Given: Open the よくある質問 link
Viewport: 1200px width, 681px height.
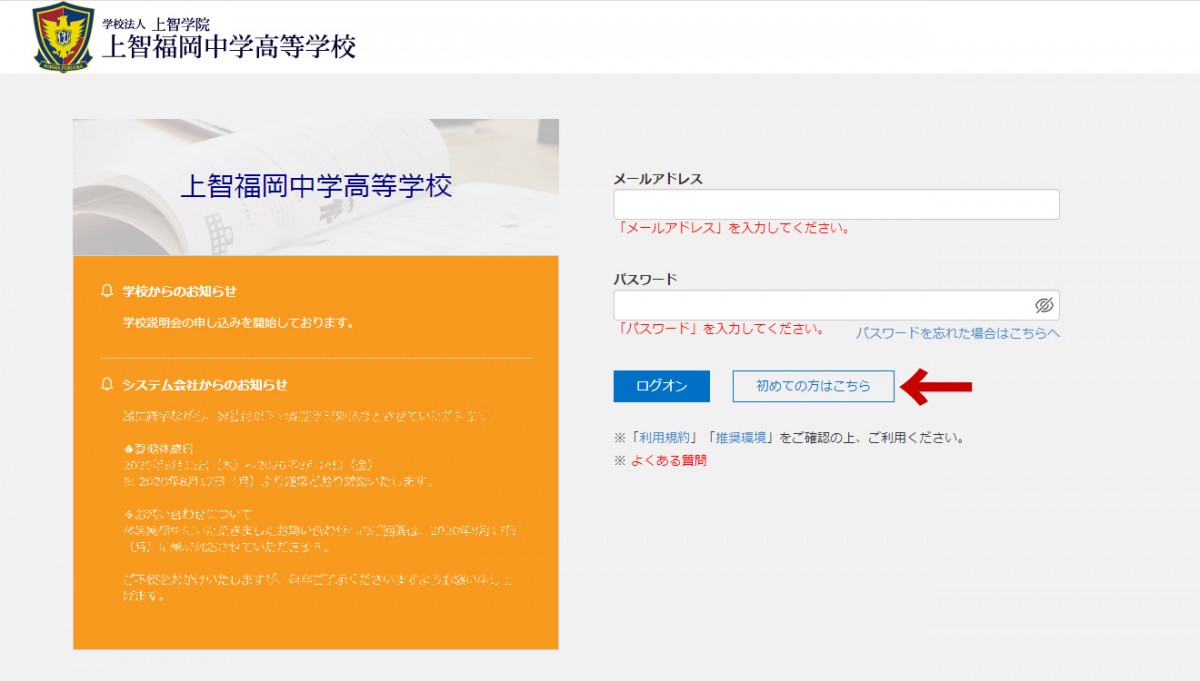Looking at the screenshot, I should pyautogui.click(x=668, y=461).
